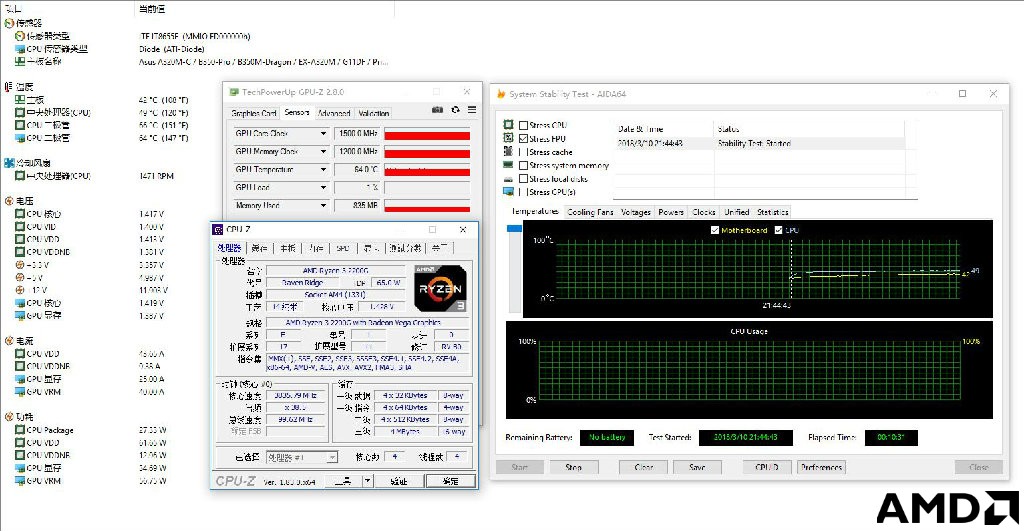Open the Validation tab in GPU-Z

[374, 113]
